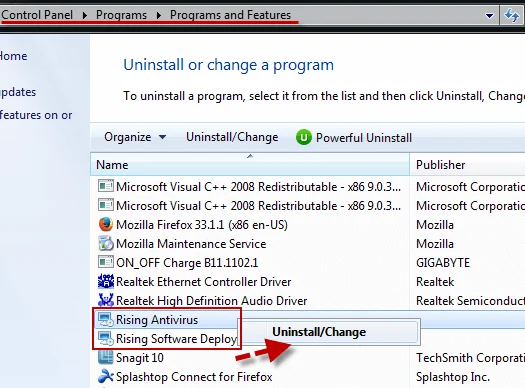Viewport: 525px width, 388px height.
Task: Select Mozilla Firefox 33.1.1 (x86 en-US) row
Action: coord(307,225)
